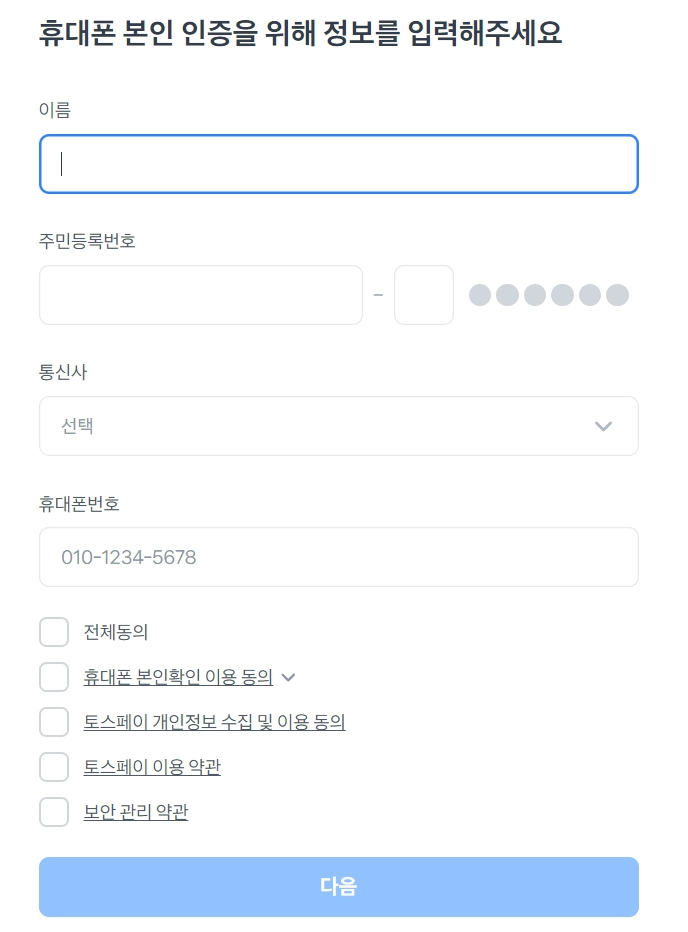Check the 휴대폰 본인확인 이용 동의 checkbox
This screenshot has height=932, width=688.
(x=54, y=677)
